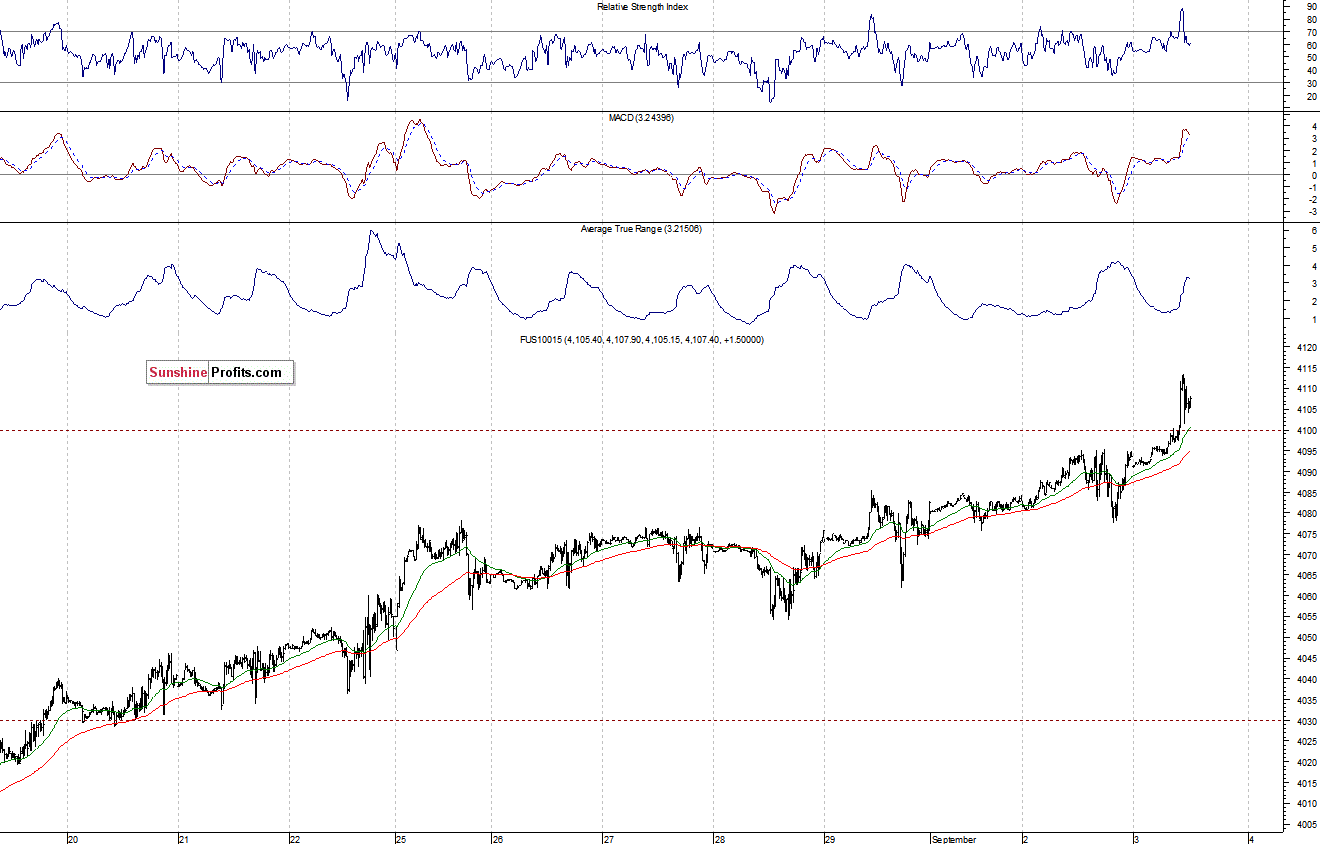Click the 1 value on the ATR scale

(x=1314, y=319)
